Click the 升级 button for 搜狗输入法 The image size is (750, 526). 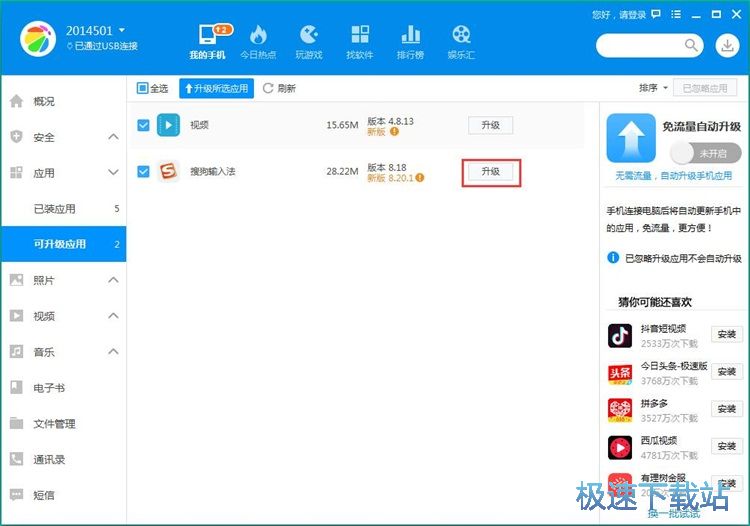click(490, 171)
